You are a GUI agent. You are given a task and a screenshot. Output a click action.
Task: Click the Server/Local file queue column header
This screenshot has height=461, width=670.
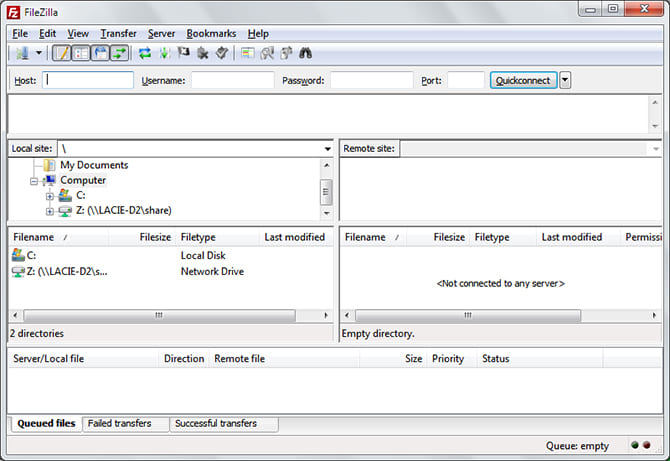(x=84, y=359)
